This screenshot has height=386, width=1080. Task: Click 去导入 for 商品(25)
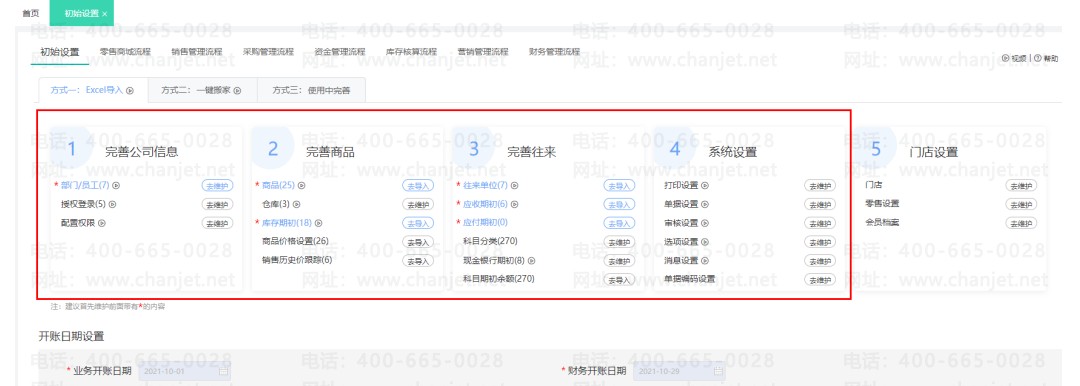pos(418,186)
